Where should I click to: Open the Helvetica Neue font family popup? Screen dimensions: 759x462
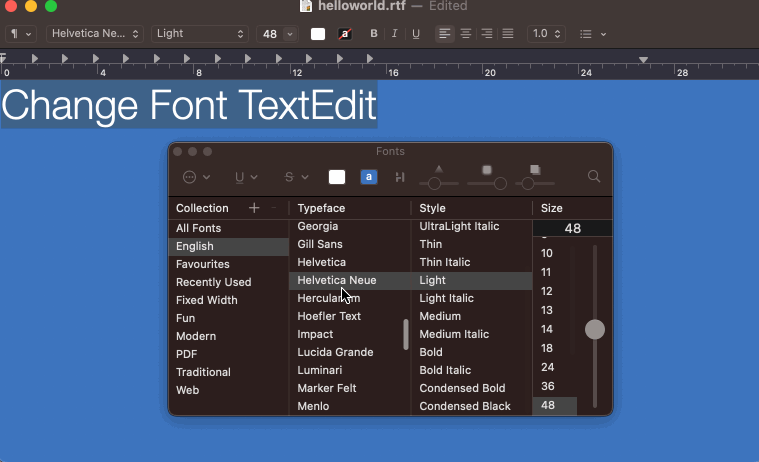pos(95,34)
